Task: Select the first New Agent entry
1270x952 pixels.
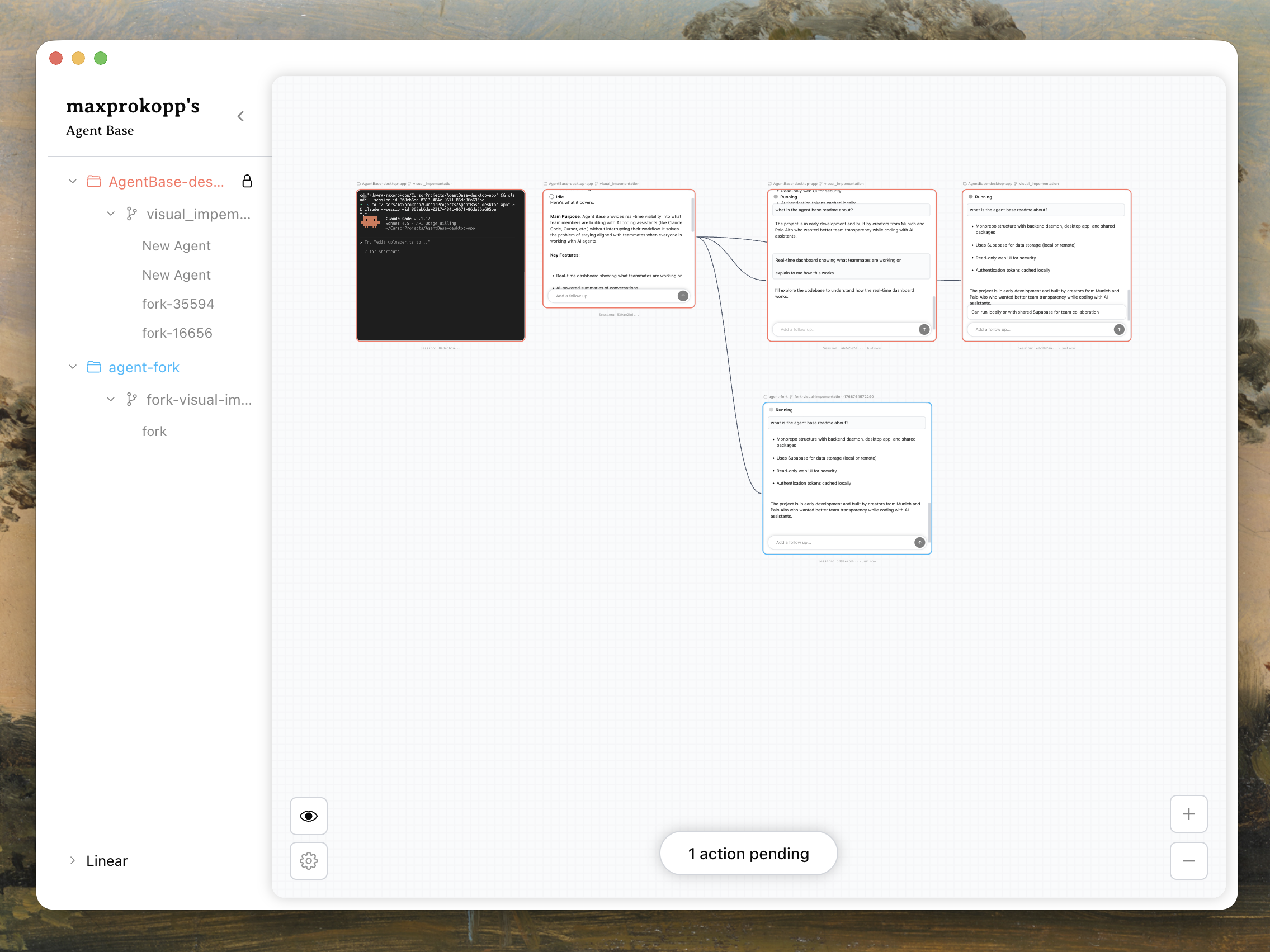Action: point(176,245)
